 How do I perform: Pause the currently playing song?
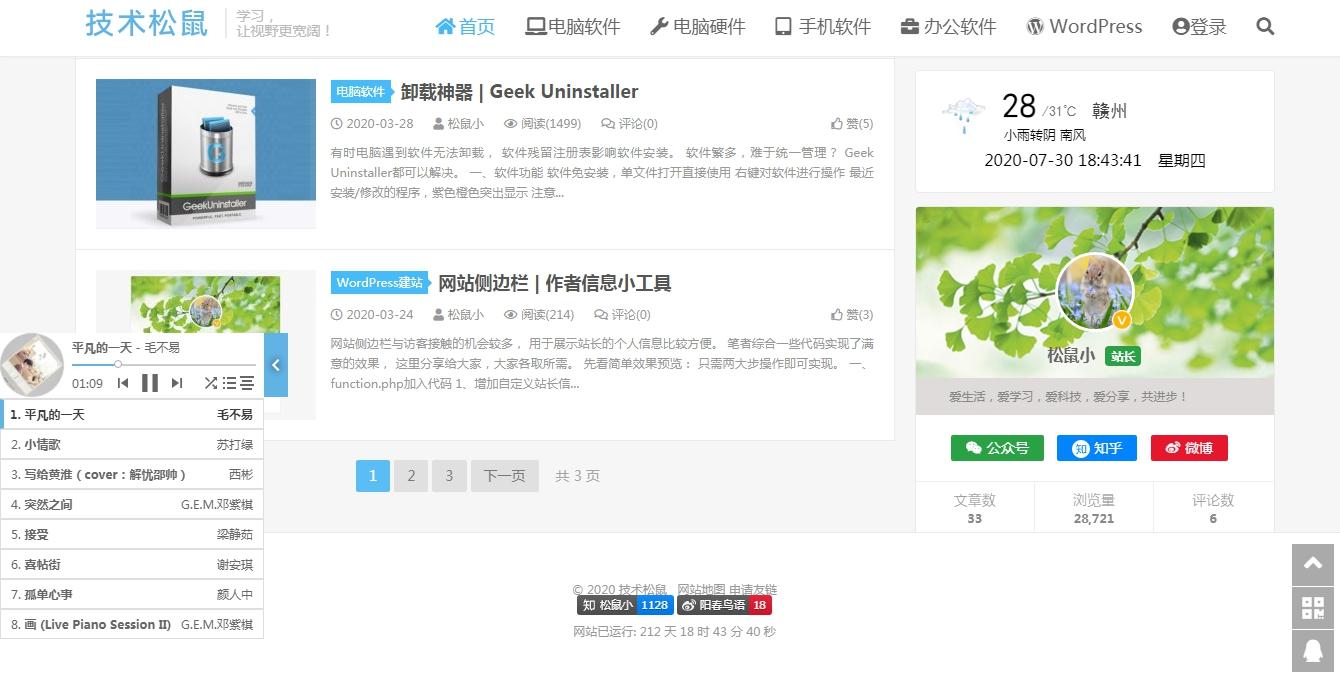pos(149,382)
